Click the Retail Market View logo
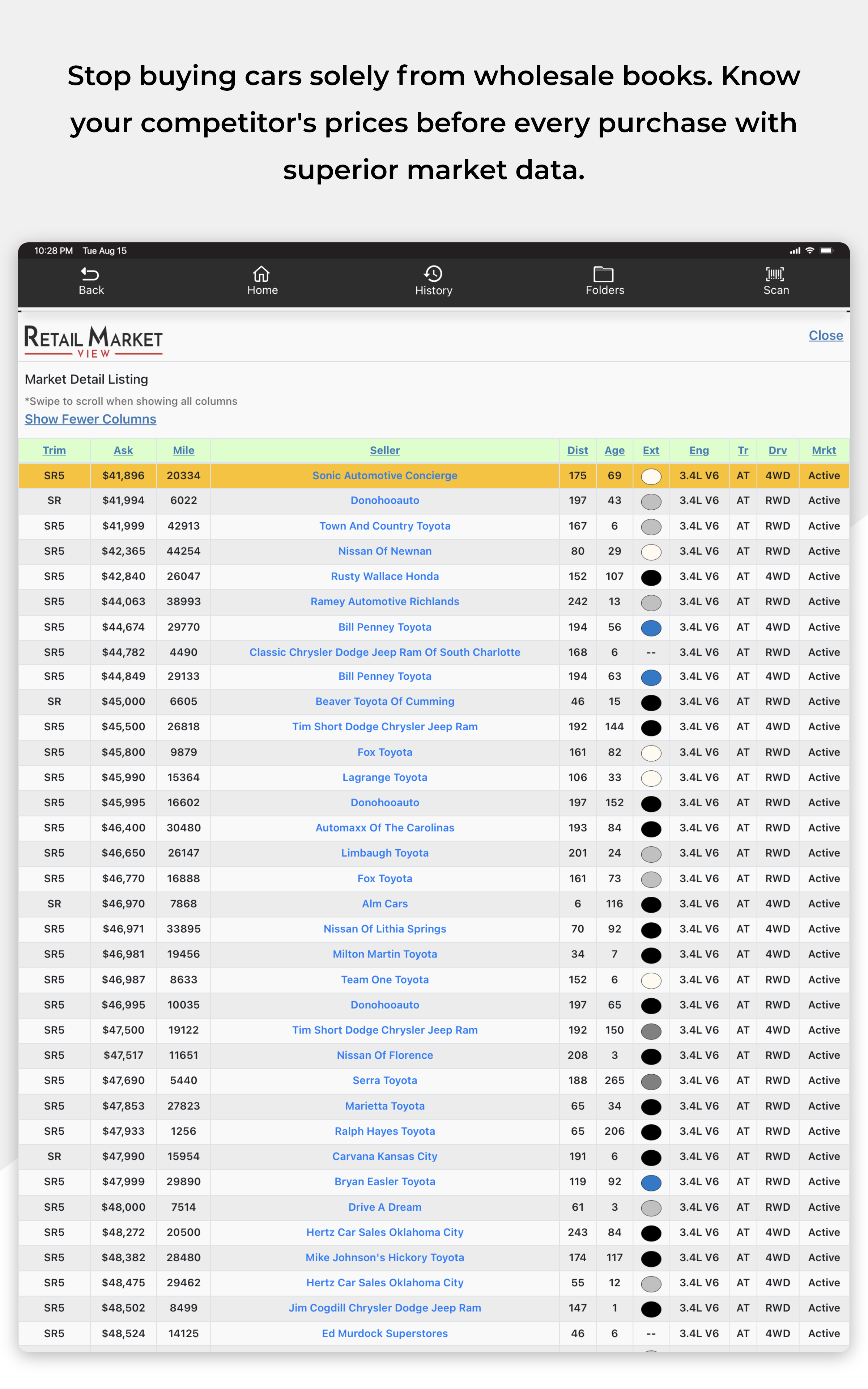The width and height of the screenshot is (868, 1389). 93,341
